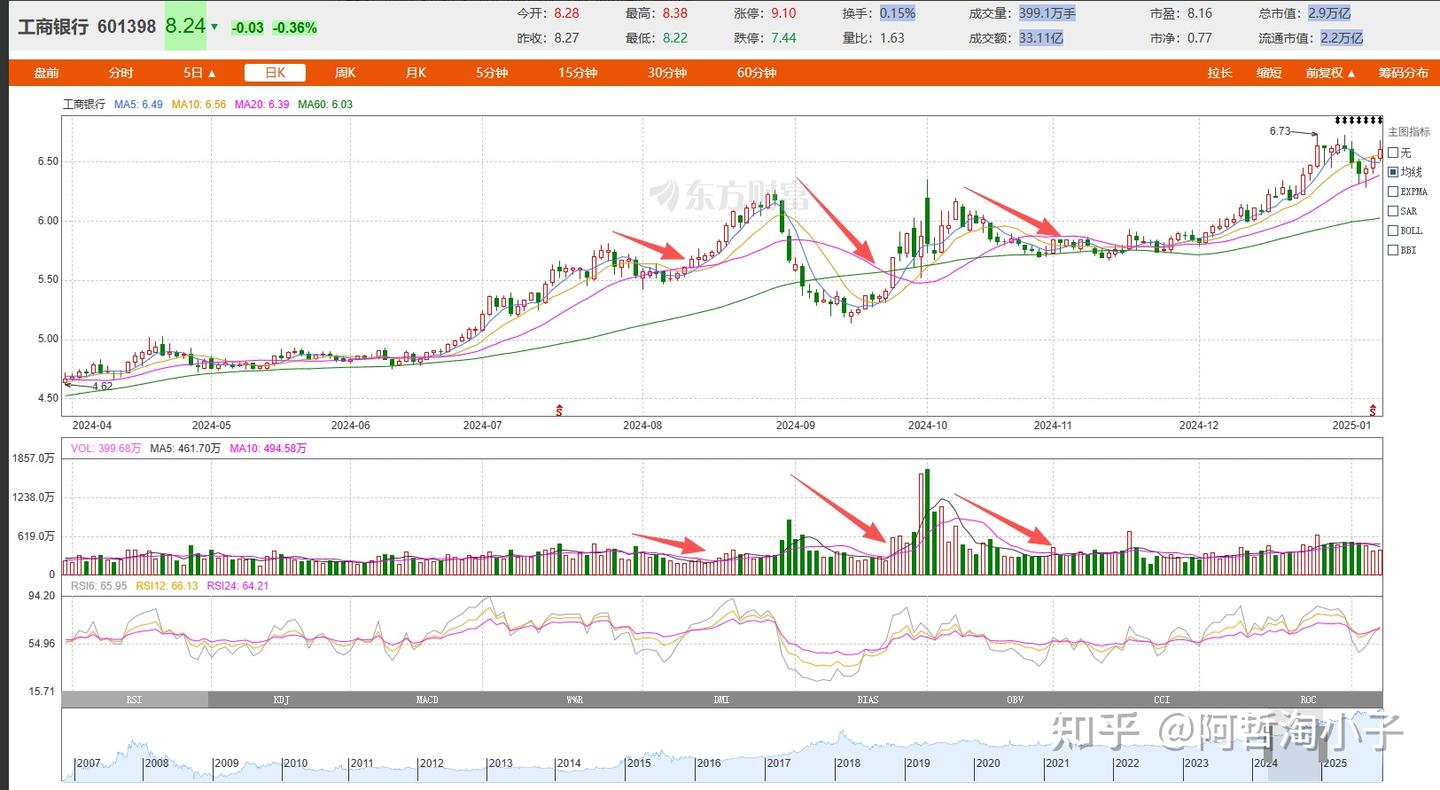This screenshot has height=790, width=1440.
Task: Click the 总市值 value 2.9万亿
Action: click(x=1329, y=13)
